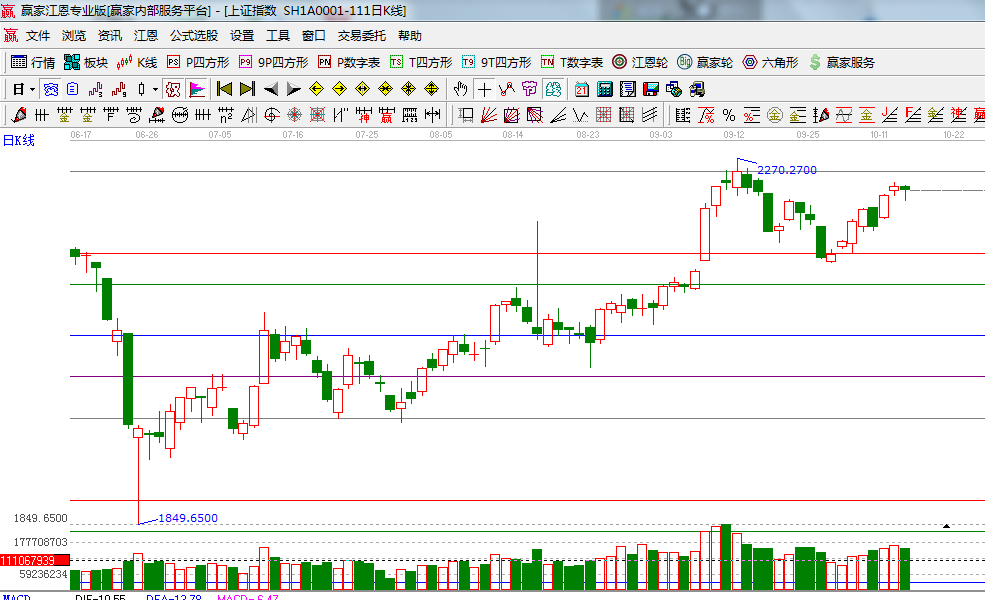Click the P四方形 toolbar button
The height and width of the screenshot is (600, 985).
click(x=199, y=62)
